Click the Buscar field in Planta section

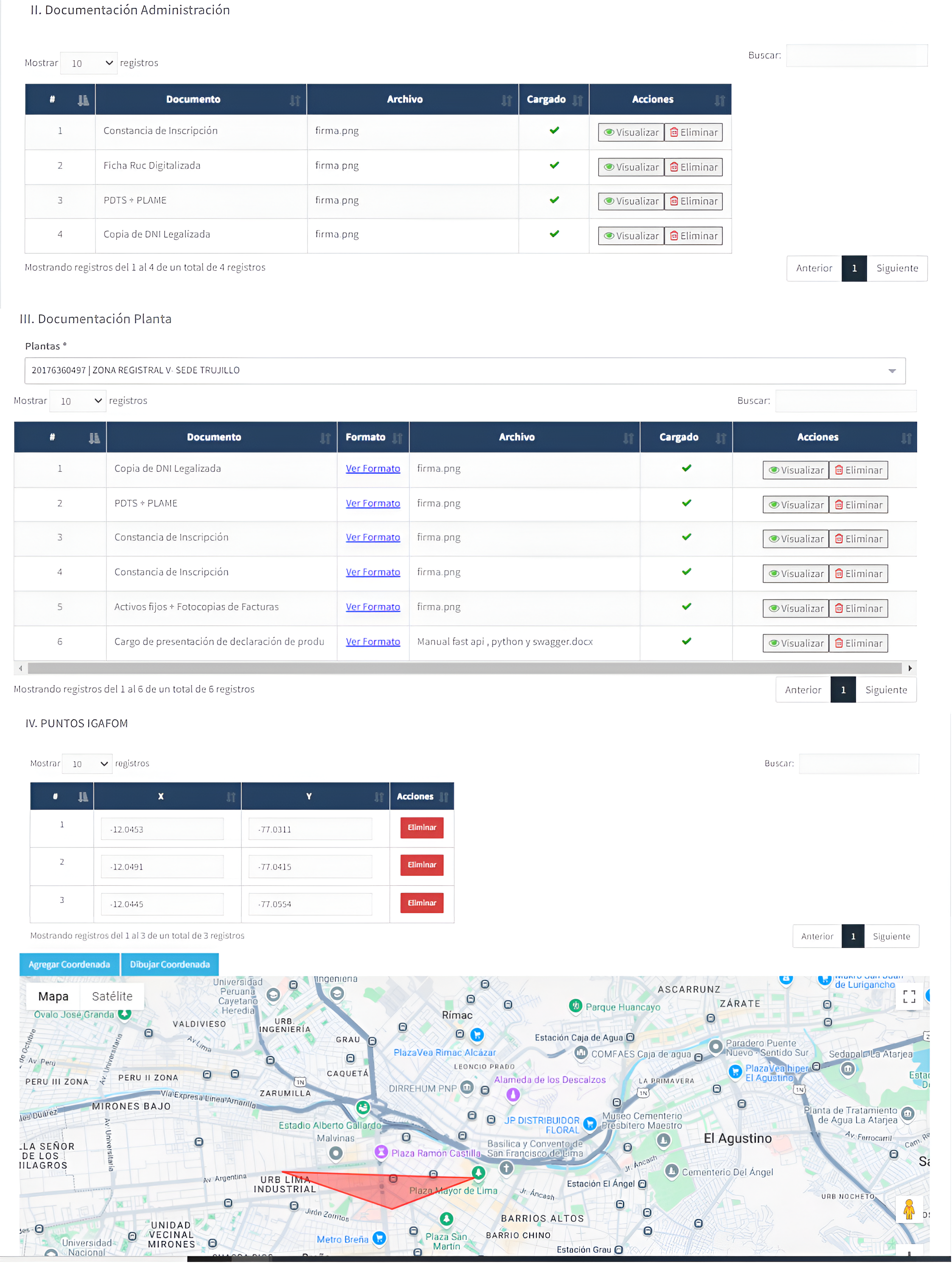click(846, 401)
